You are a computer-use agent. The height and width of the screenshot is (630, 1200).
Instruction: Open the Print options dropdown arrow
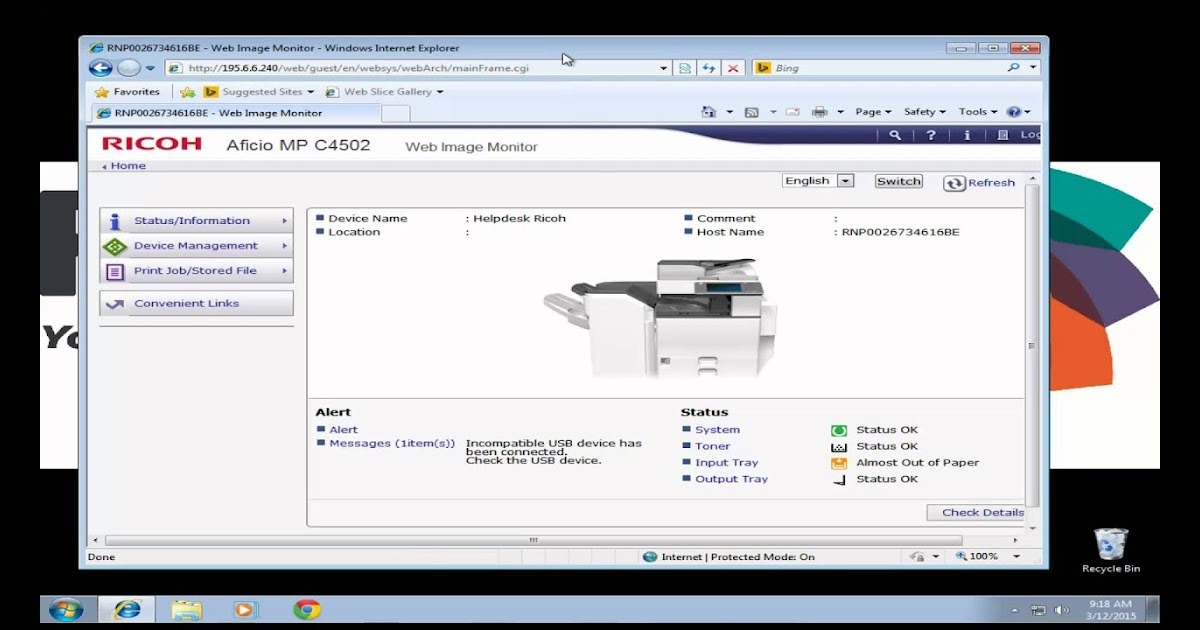tap(840, 112)
